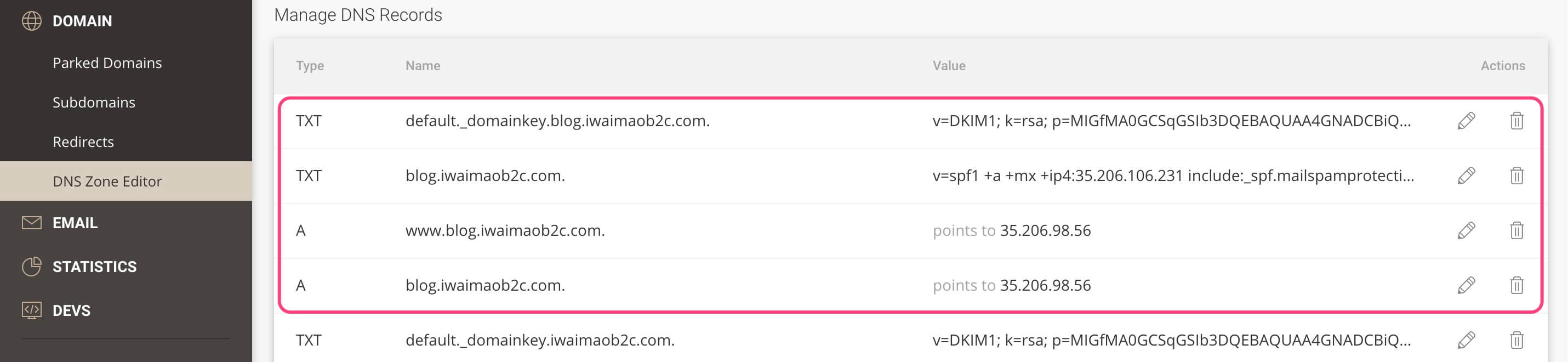
Task: Delete the blog.iwaimaob2c.com A record
Action: click(x=1516, y=285)
